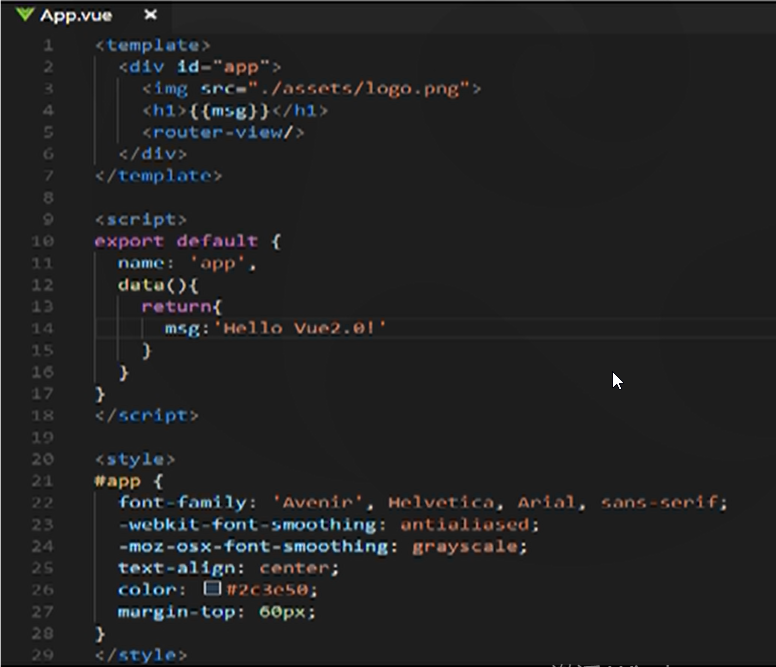Click the return{ statement
The image size is (776, 667).
[x=182, y=306]
